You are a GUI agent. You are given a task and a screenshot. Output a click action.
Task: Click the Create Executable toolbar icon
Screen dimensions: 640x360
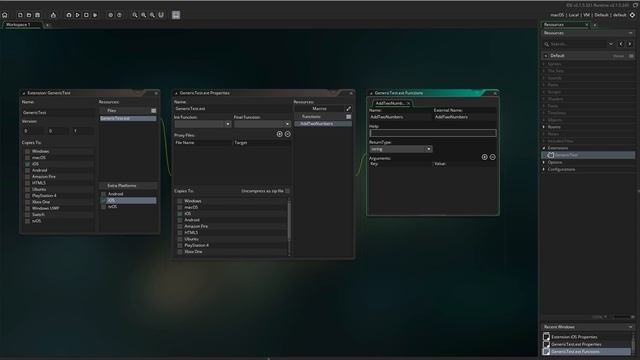pyautogui.click(x=53, y=15)
